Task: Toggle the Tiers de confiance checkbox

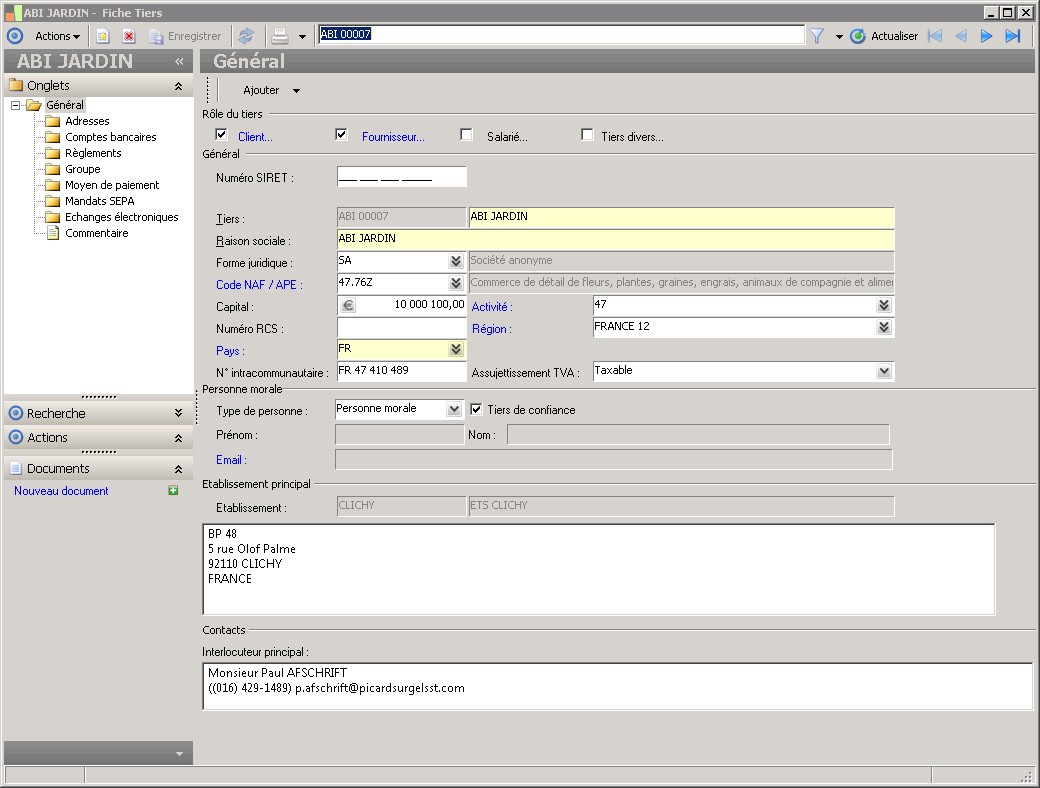Action: (477, 409)
